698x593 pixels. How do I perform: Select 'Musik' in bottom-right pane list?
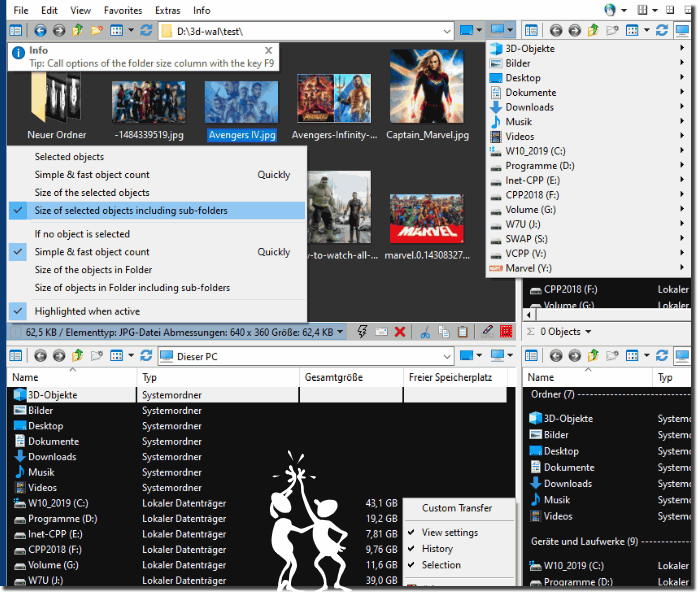[557, 500]
